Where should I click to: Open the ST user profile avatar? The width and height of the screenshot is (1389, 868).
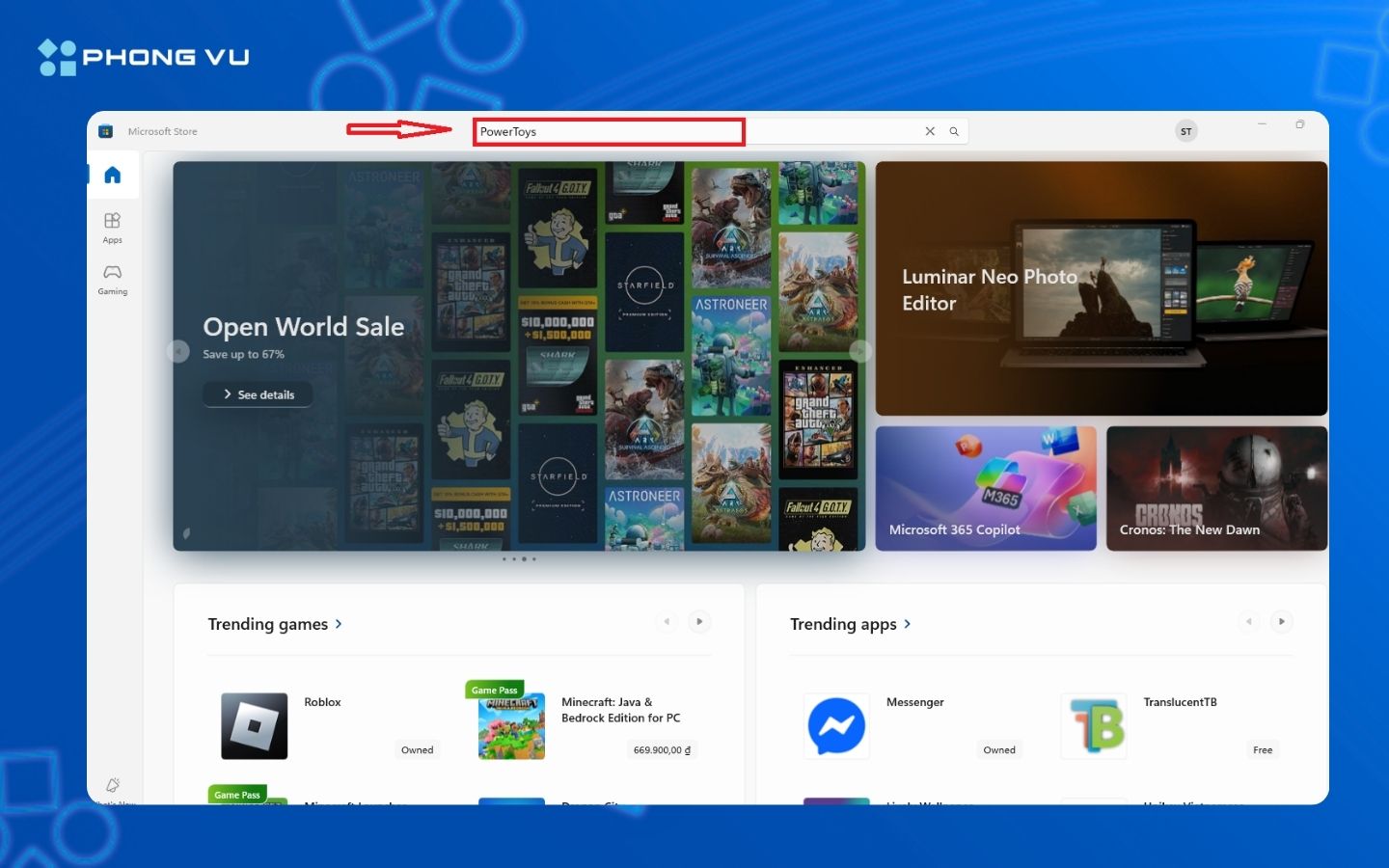[1185, 132]
